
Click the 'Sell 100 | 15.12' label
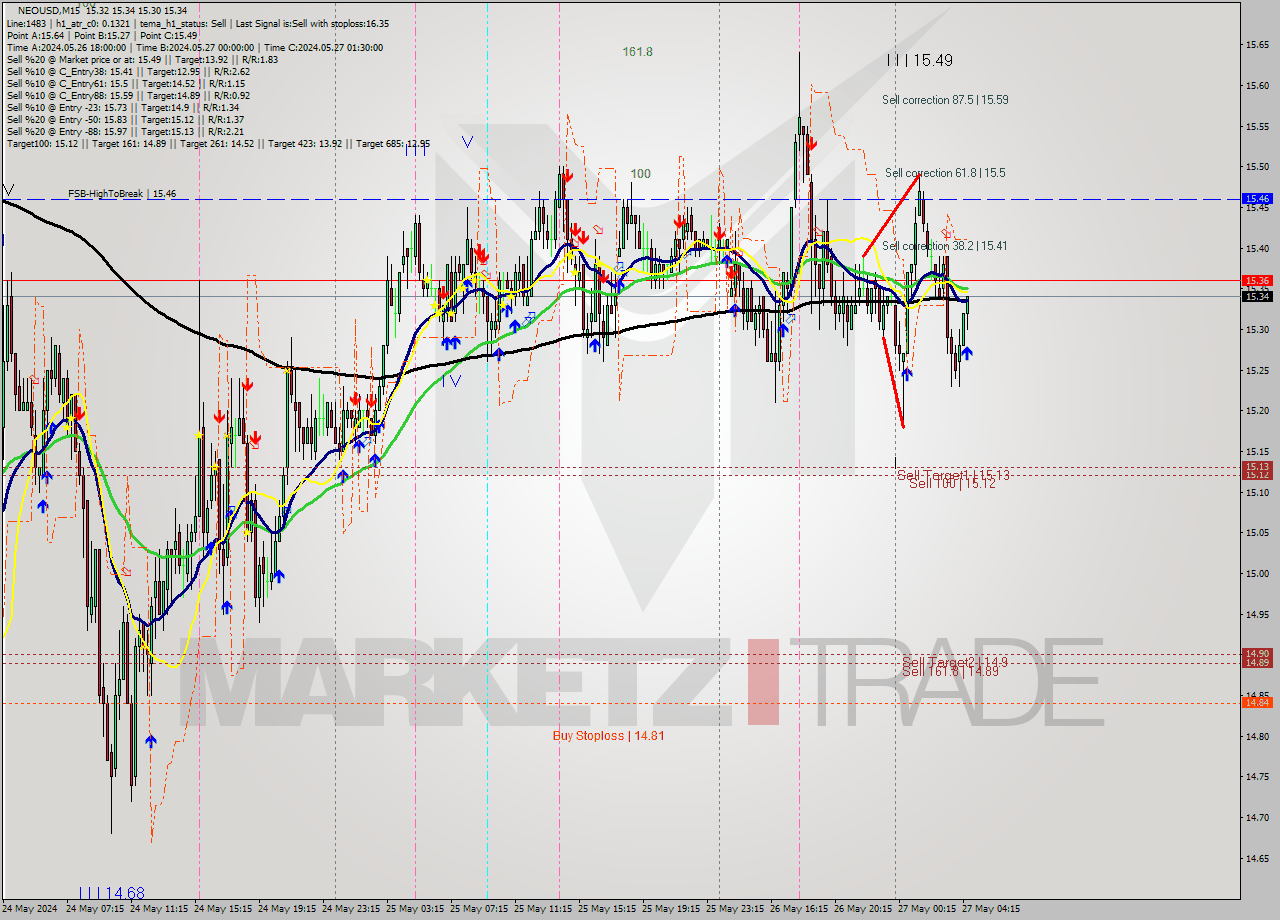coord(952,484)
